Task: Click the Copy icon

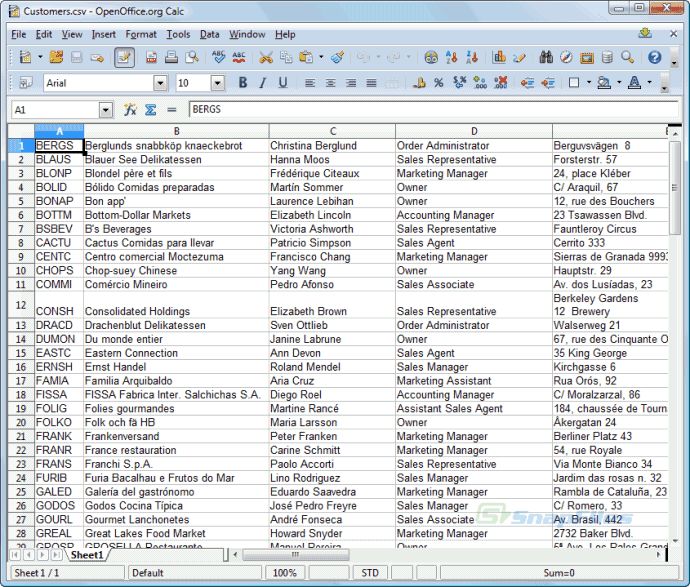Action: click(x=286, y=57)
